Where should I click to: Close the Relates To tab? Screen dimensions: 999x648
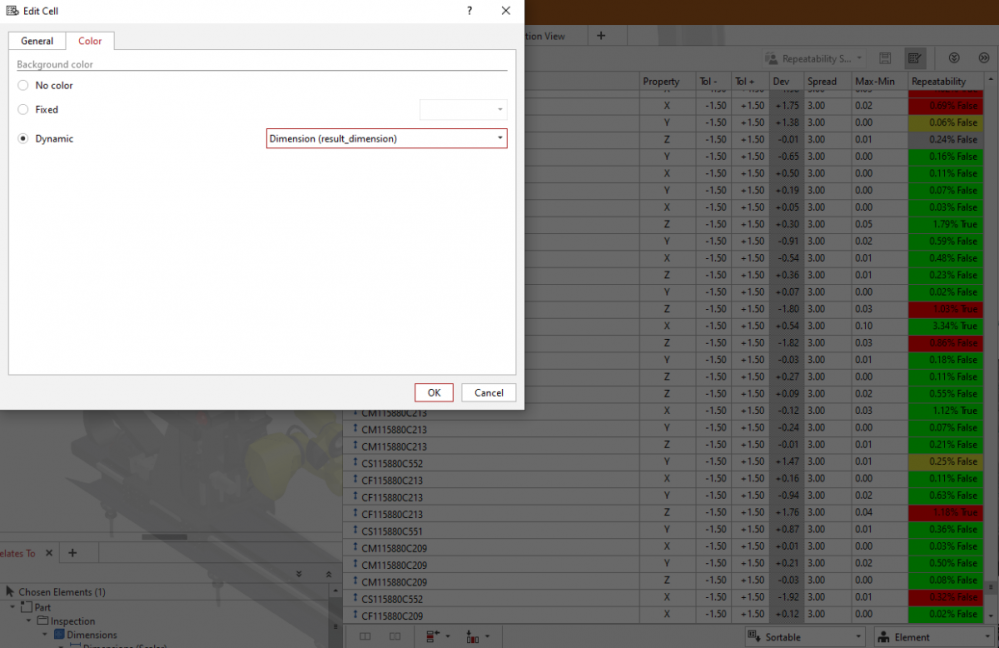49,553
